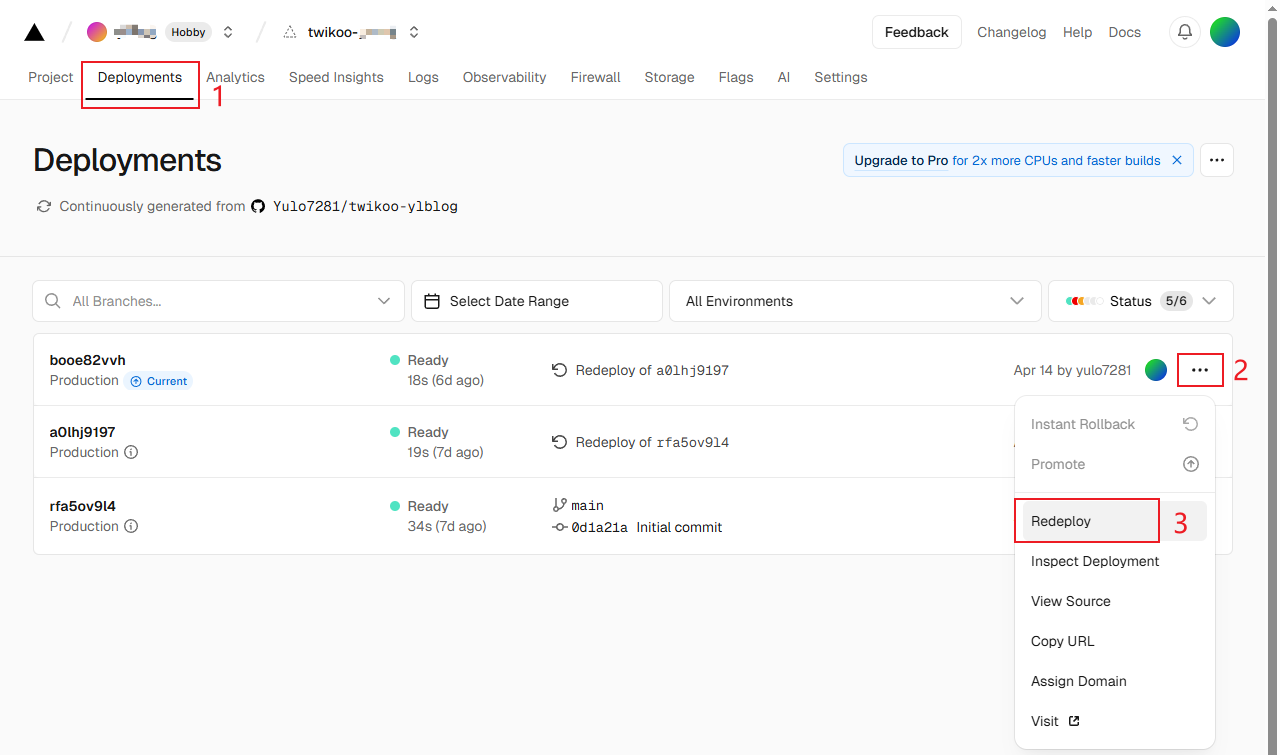Screen dimensions: 1280x755
Task: Expand the Status filter dropdown
Action: click(x=1209, y=301)
